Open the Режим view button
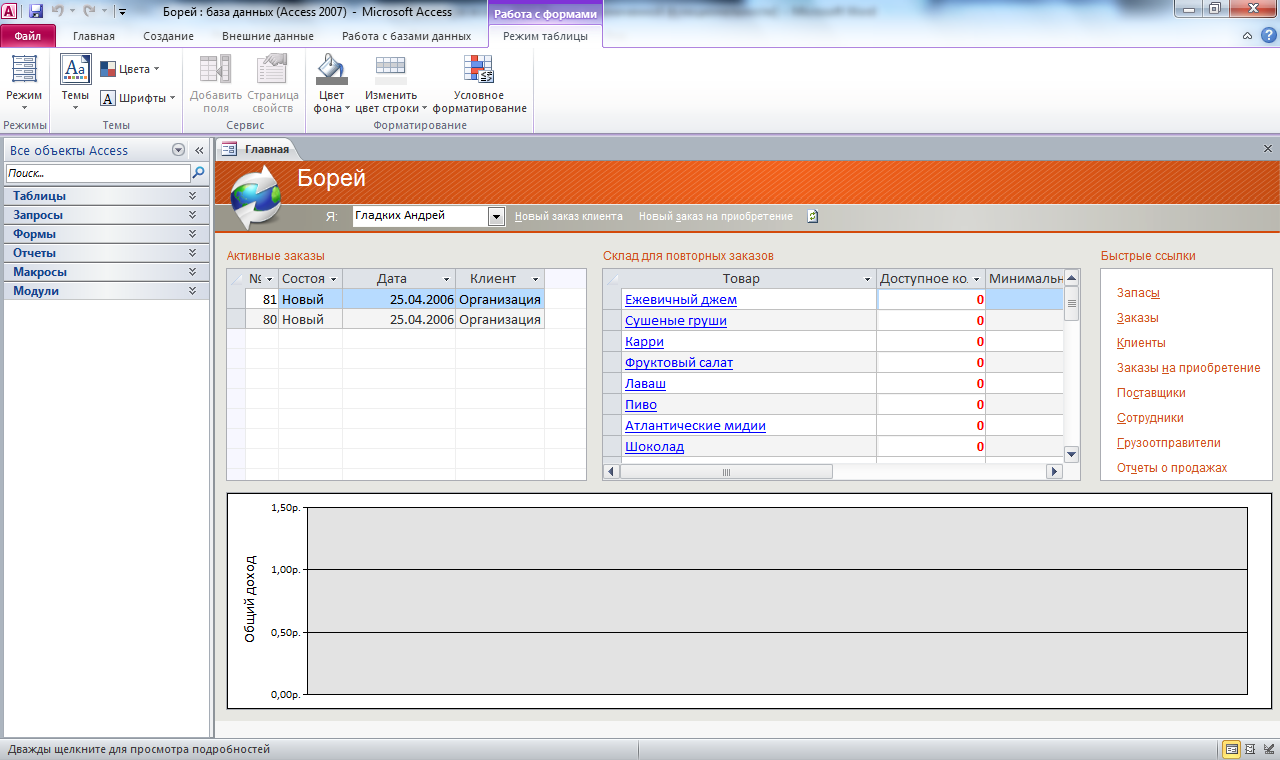 point(24,83)
